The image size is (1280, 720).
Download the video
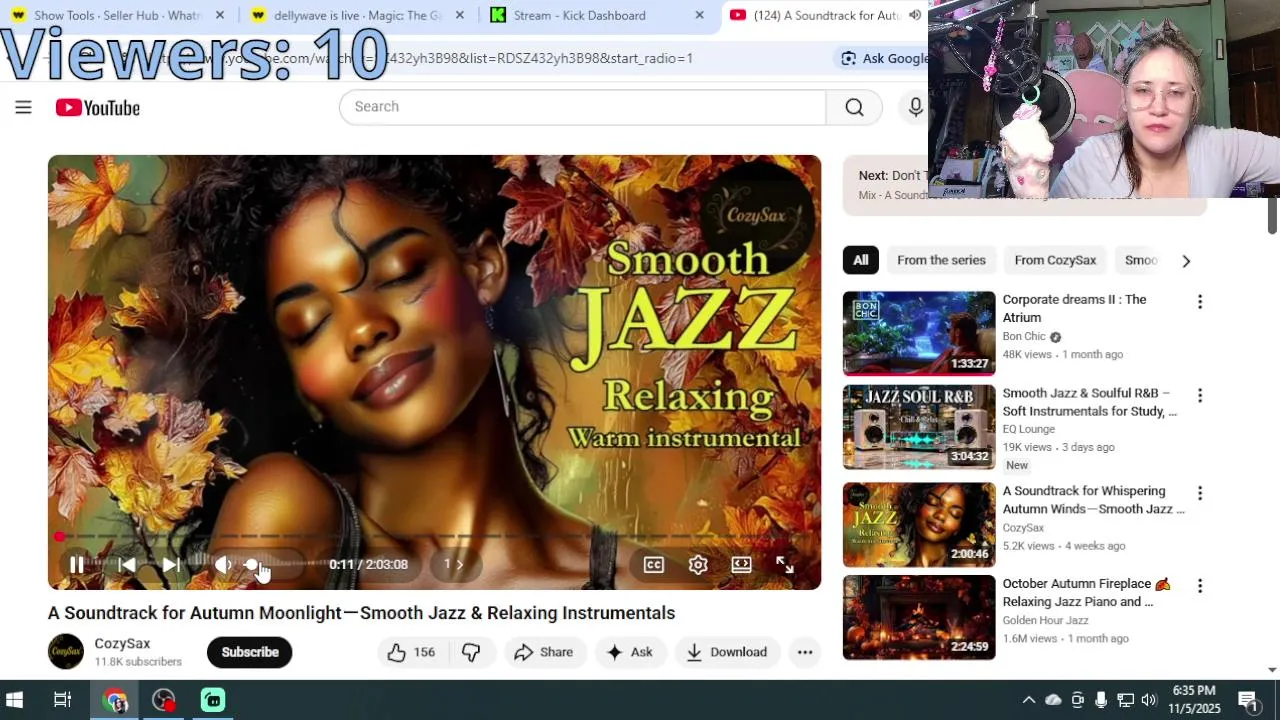coord(727,652)
